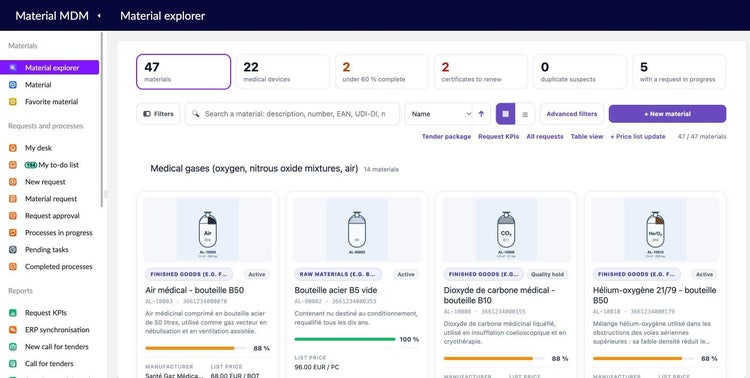The height and width of the screenshot is (378, 750).
Task: Click the My desk icon
Action: [x=13, y=148]
